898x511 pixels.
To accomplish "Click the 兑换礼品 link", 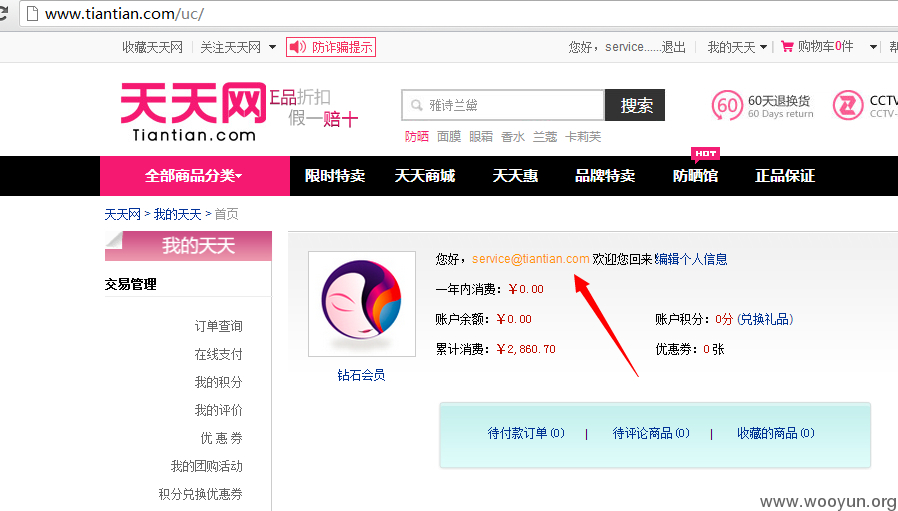I will (765, 319).
